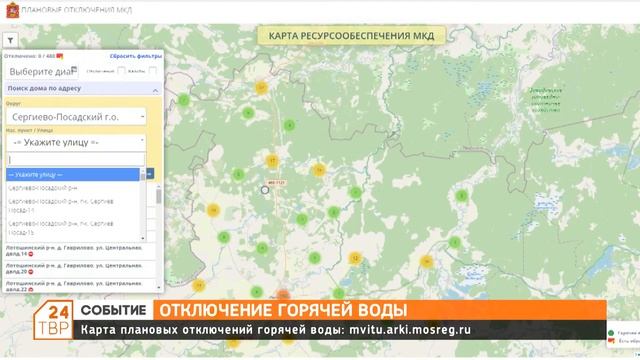
Task: Click the red stop icon in д.20 row
Action: [31, 271]
